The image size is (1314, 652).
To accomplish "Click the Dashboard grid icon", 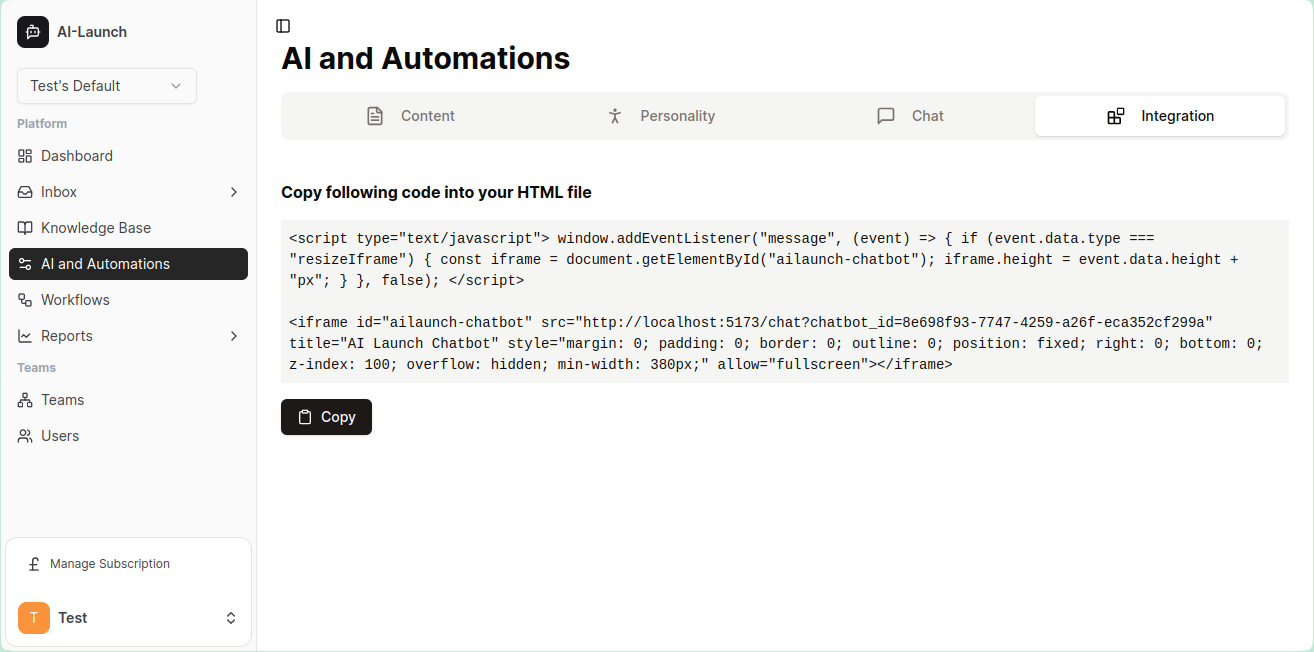I will tap(25, 156).
